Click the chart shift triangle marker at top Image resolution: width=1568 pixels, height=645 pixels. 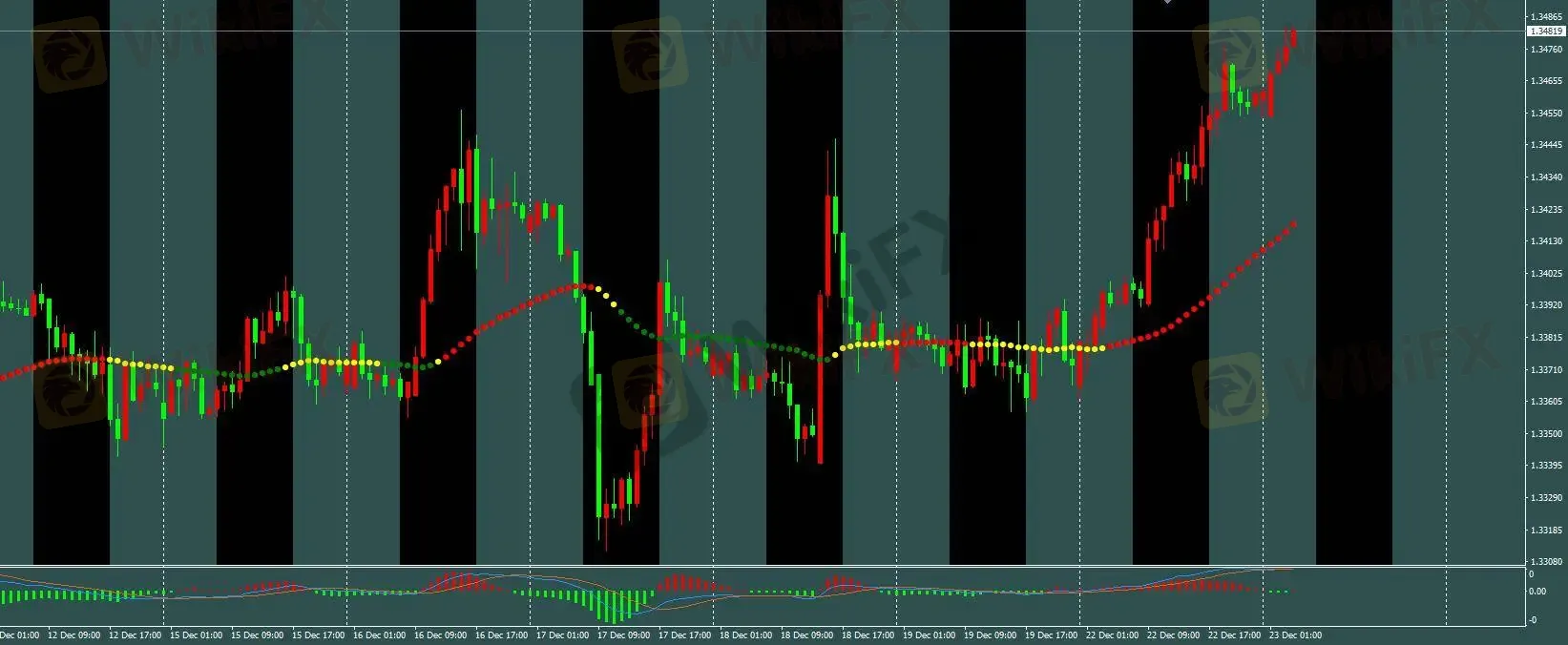click(1166, 2)
